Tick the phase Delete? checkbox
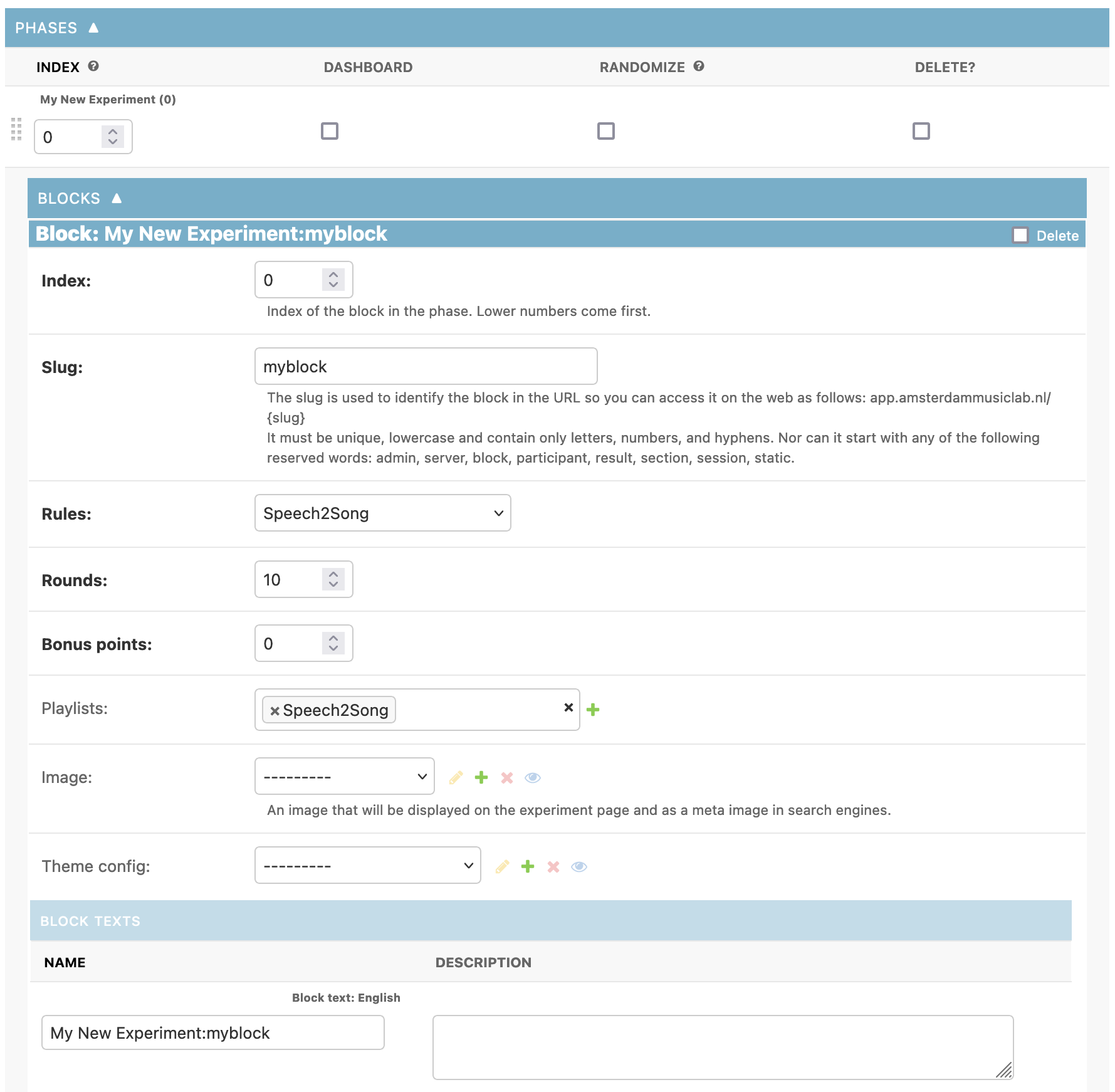Screen dimensions: 1115x1092 [921, 131]
